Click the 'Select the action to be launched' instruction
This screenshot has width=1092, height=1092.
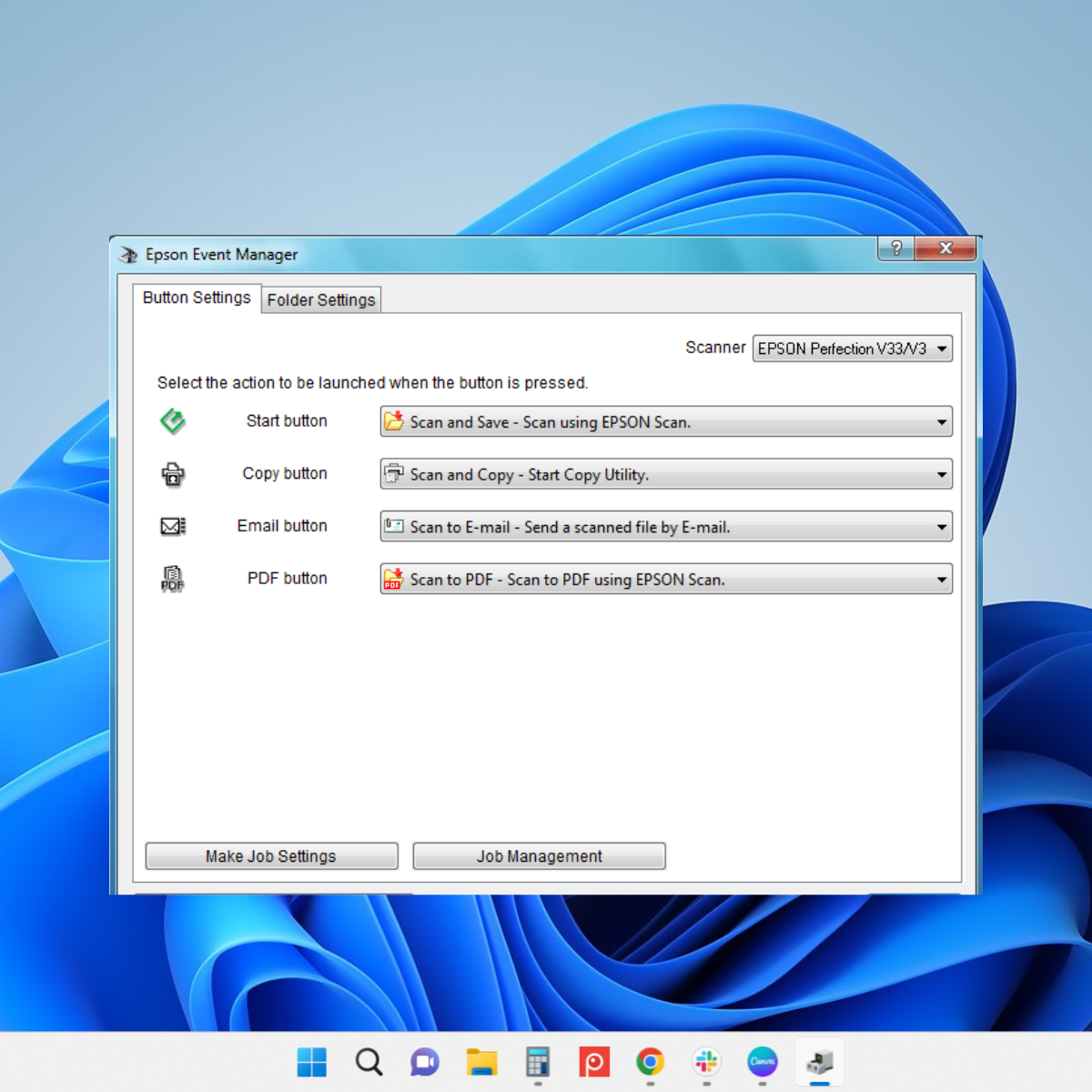coord(372,383)
